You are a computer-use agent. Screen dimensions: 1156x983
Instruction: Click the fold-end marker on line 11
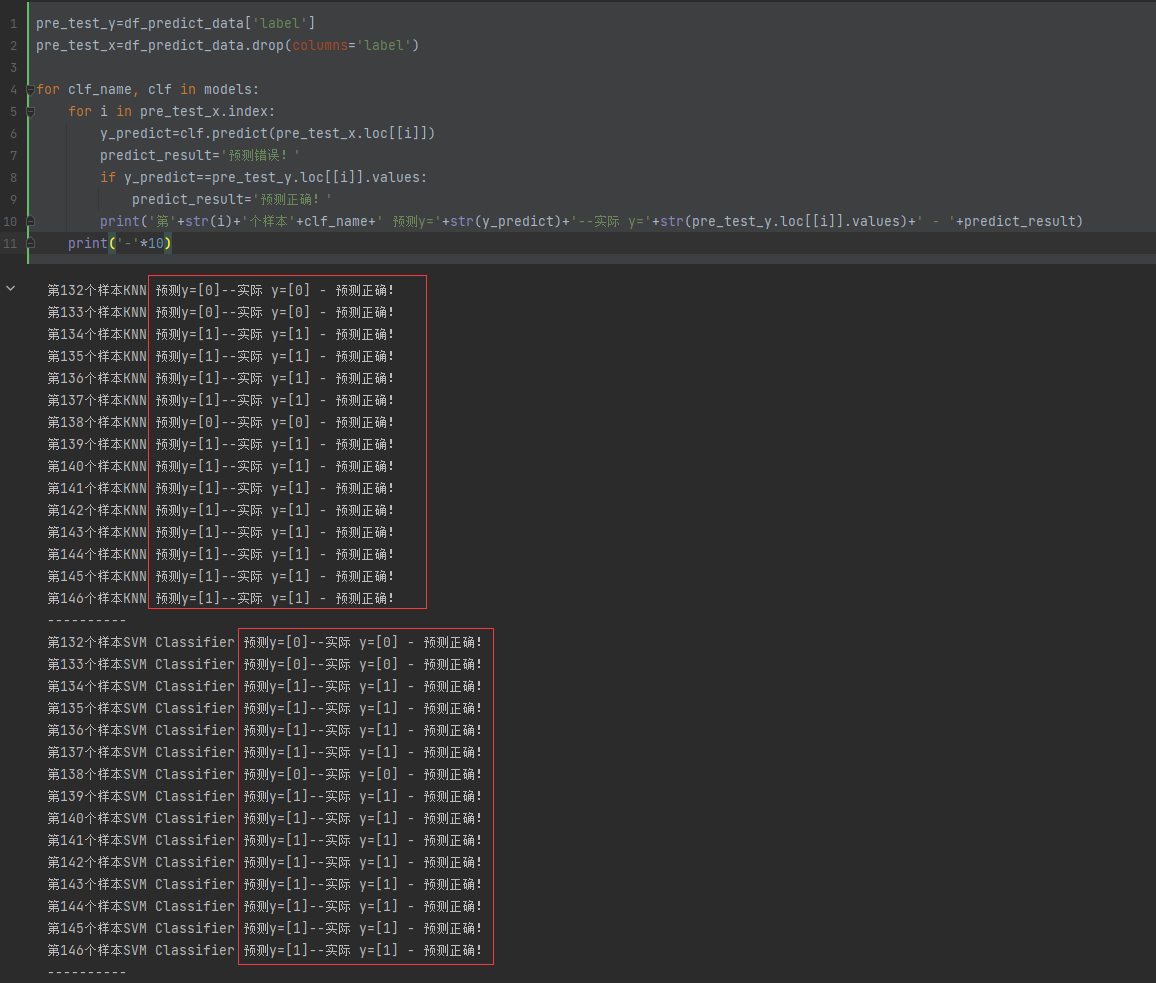(30, 244)
